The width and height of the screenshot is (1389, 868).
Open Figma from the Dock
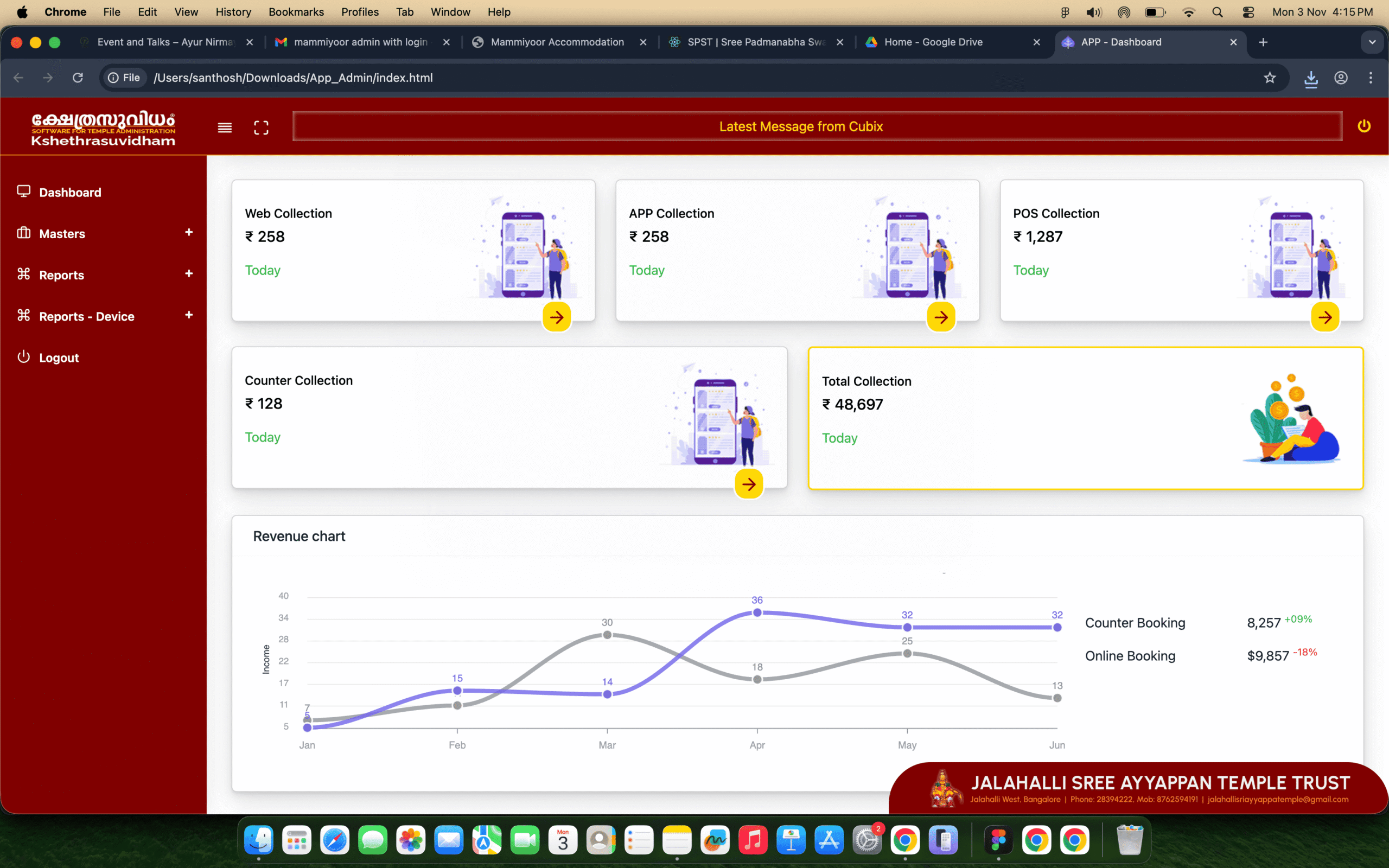[x=998, y=841]
